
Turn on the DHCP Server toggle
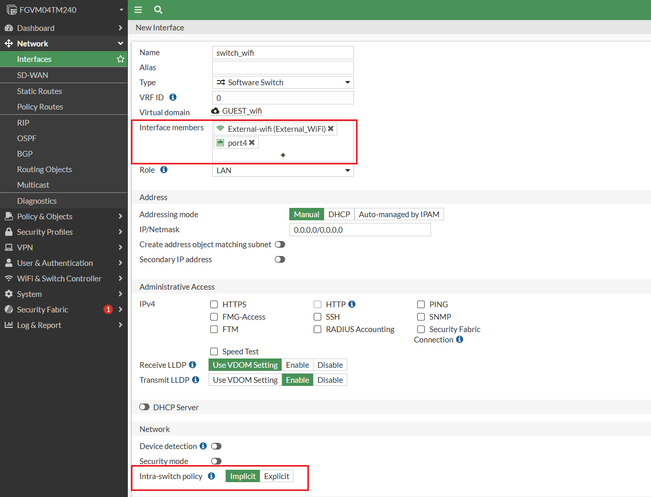[144, 407]
